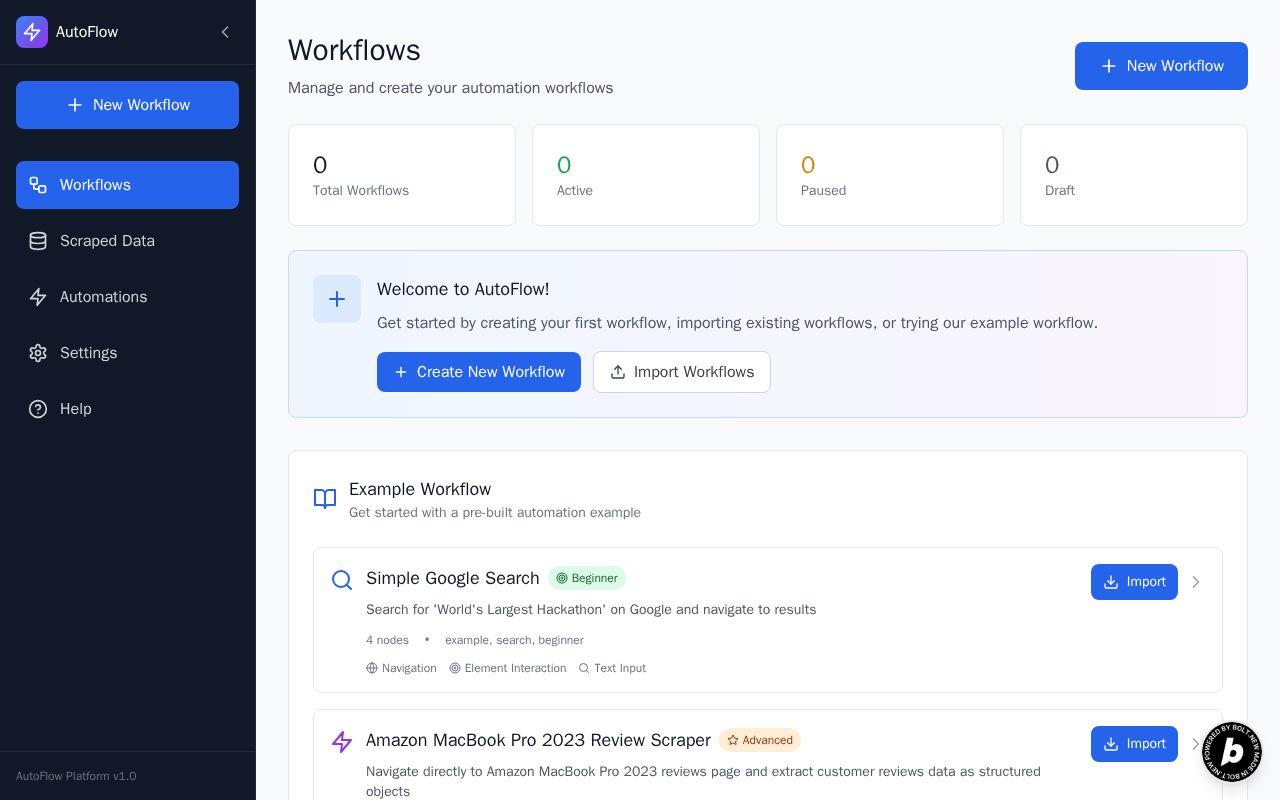Click the Scraped Data database icon
This screenshot has height=800, width=1280.
click(x=38, y=241)
